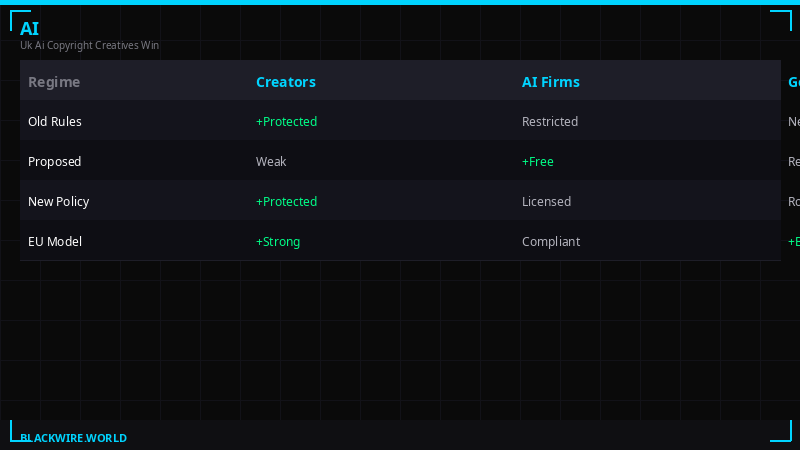Open the BLACKWIRE.WORLD footer link
This screenshot has height=450, width=800.
[x=73, y=438]
